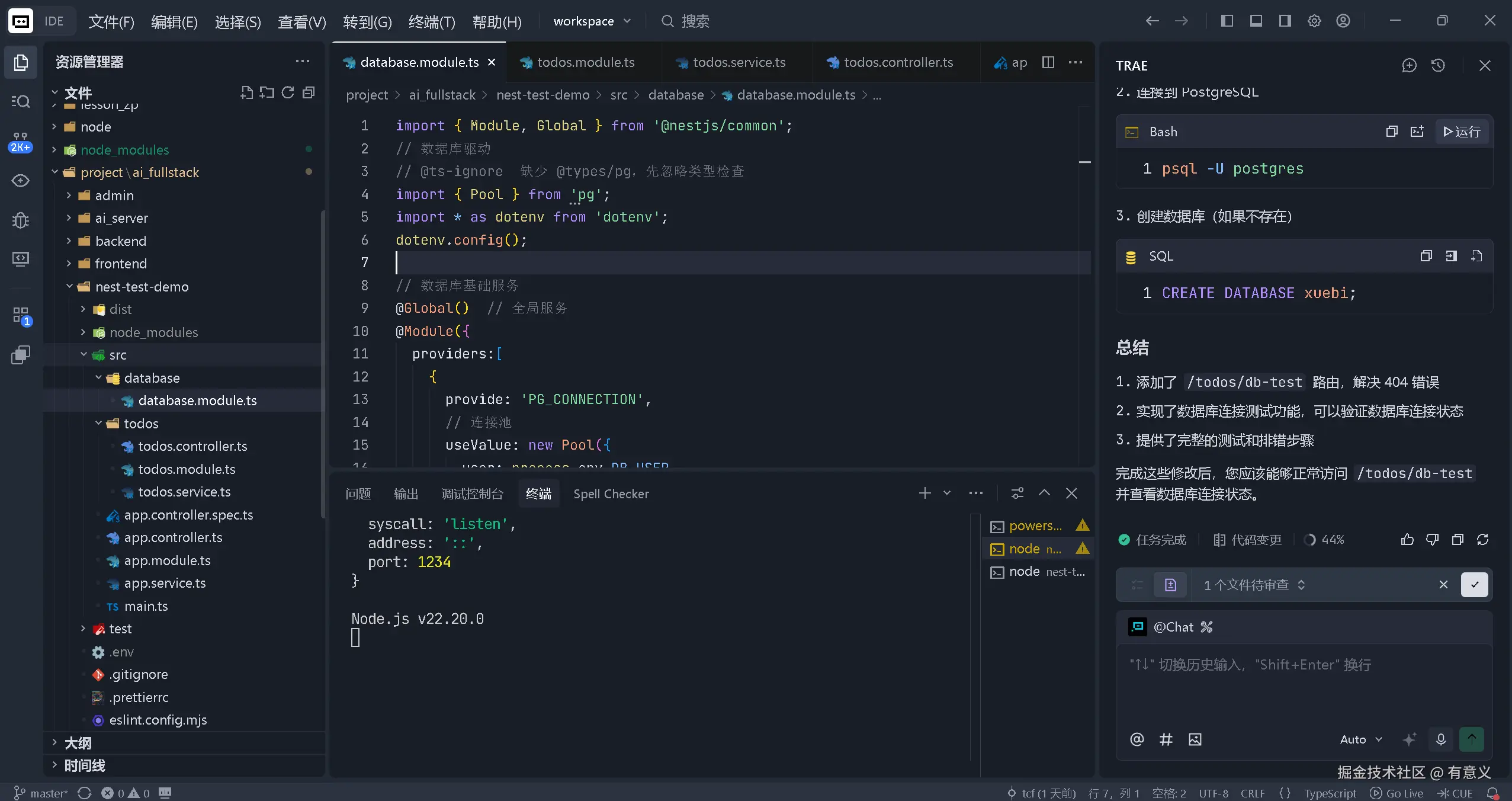Toggle the bottom panel layout button

tap(1256, 21)
